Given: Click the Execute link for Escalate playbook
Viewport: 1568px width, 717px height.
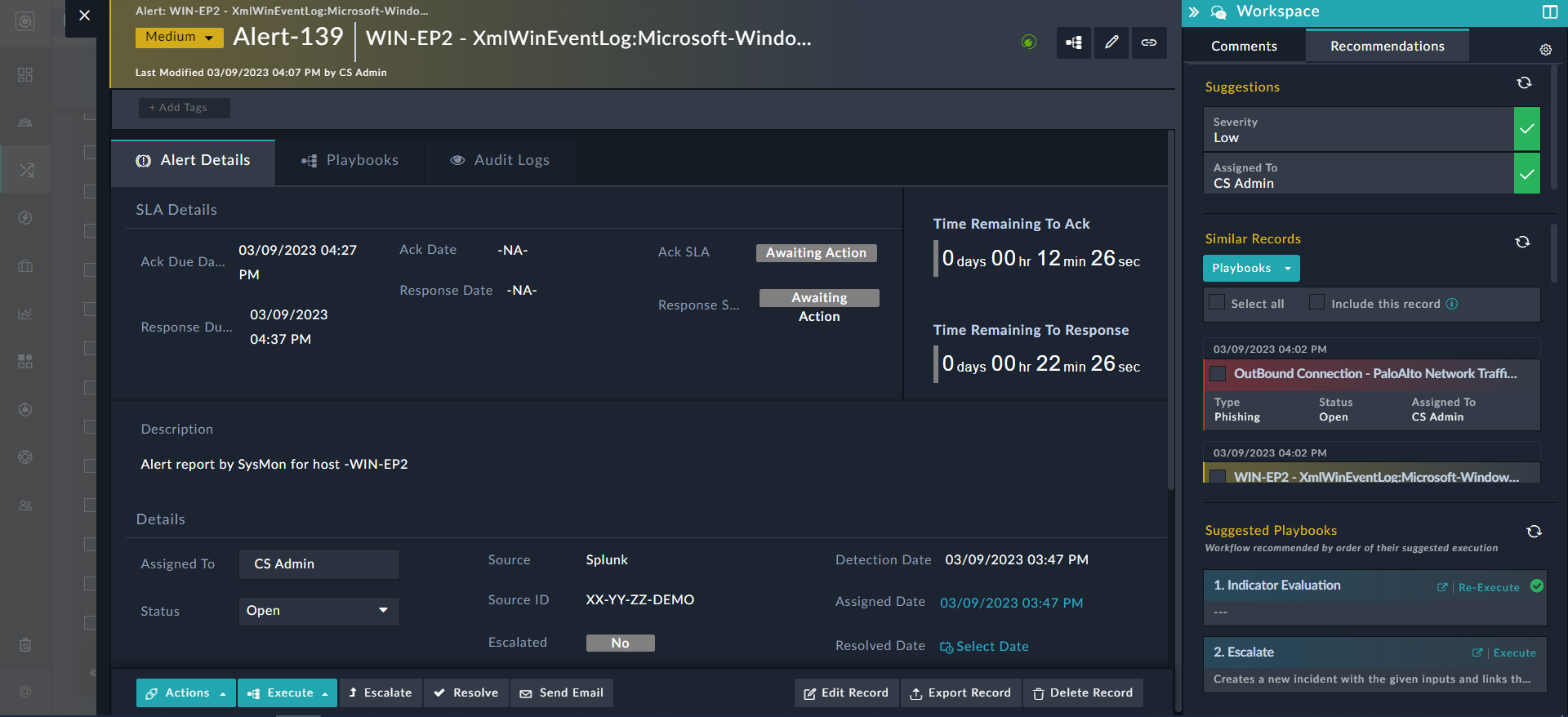Looking at the screenshot, I should [x=1514, y=652].
